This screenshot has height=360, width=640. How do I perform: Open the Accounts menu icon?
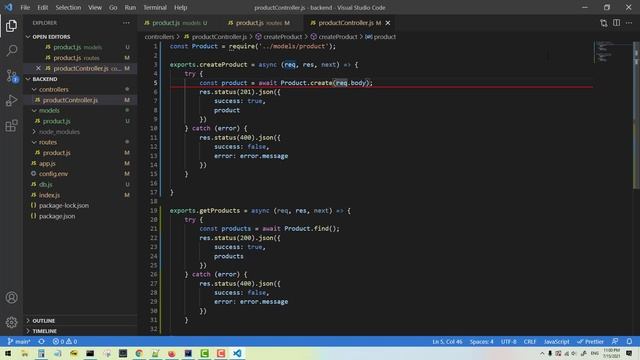[x=11, y=298]
